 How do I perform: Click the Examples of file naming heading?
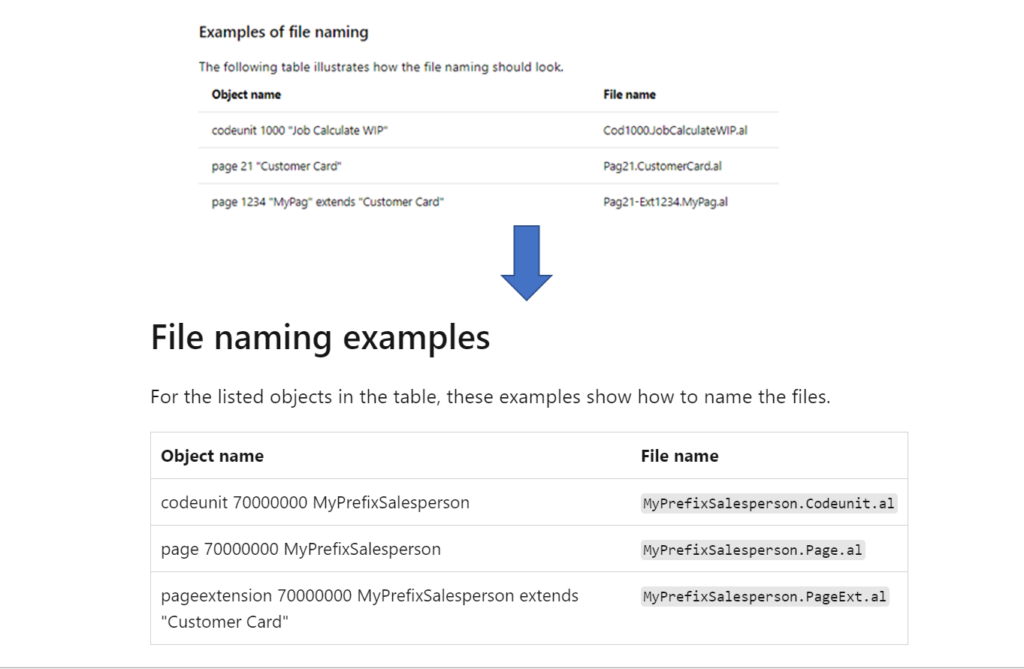point(283,31)
